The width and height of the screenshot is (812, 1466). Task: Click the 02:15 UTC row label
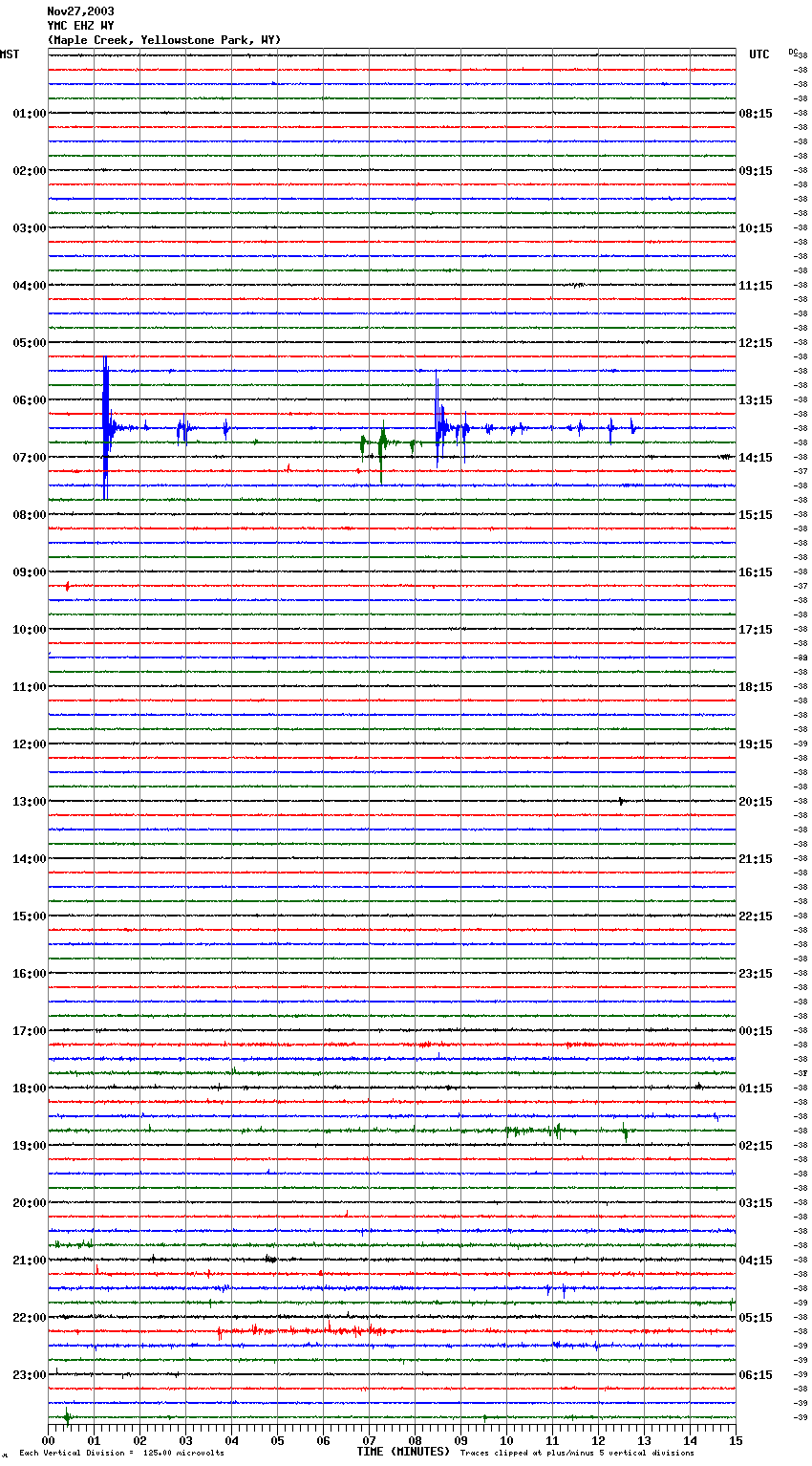coord(756,1146)
